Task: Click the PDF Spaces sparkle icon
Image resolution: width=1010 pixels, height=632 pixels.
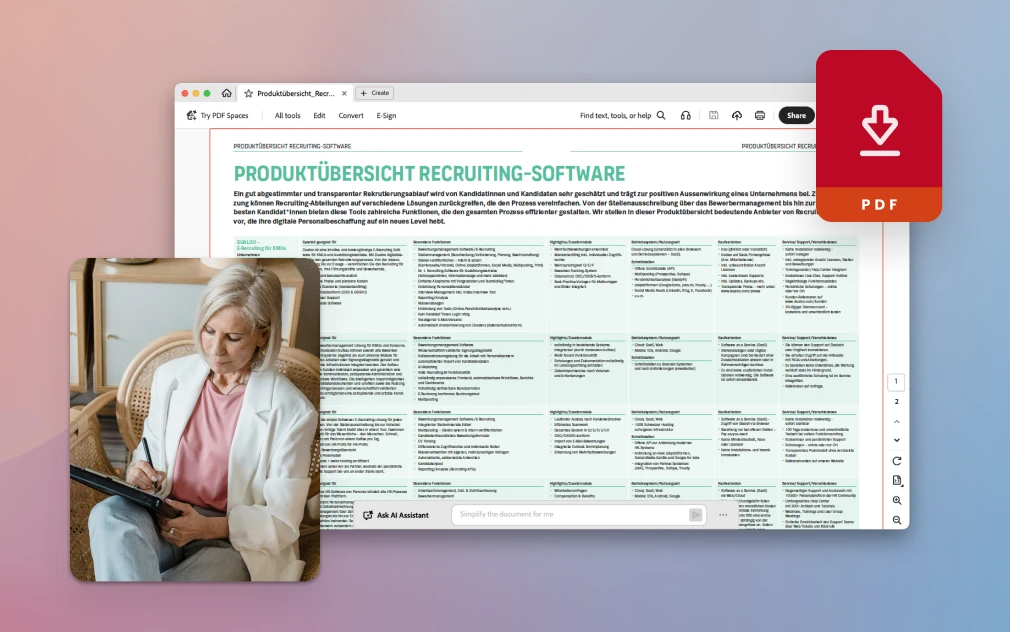Action: click(x=191, y=115)
